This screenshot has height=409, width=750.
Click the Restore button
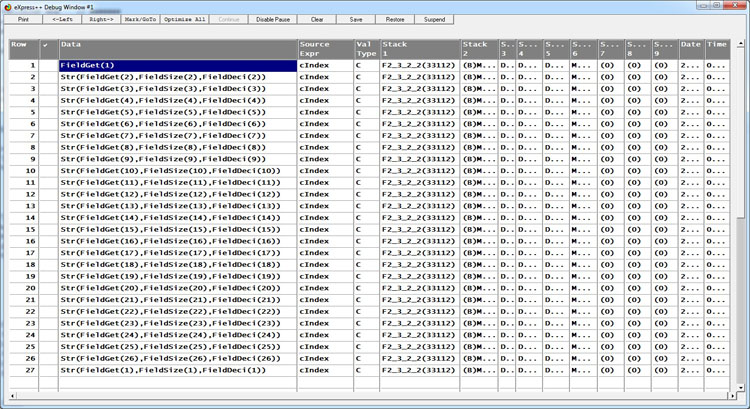pos(395,19)
